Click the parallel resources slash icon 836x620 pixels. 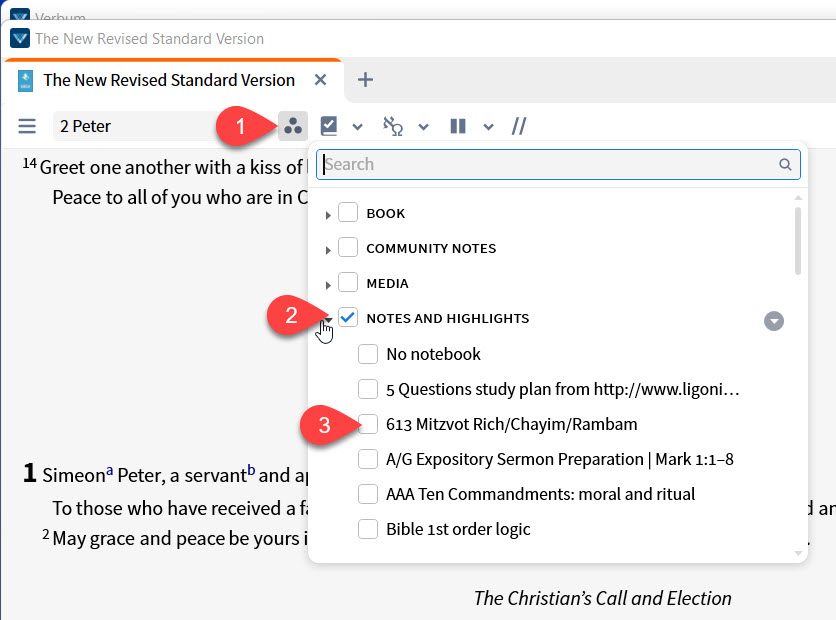point(518,126)
